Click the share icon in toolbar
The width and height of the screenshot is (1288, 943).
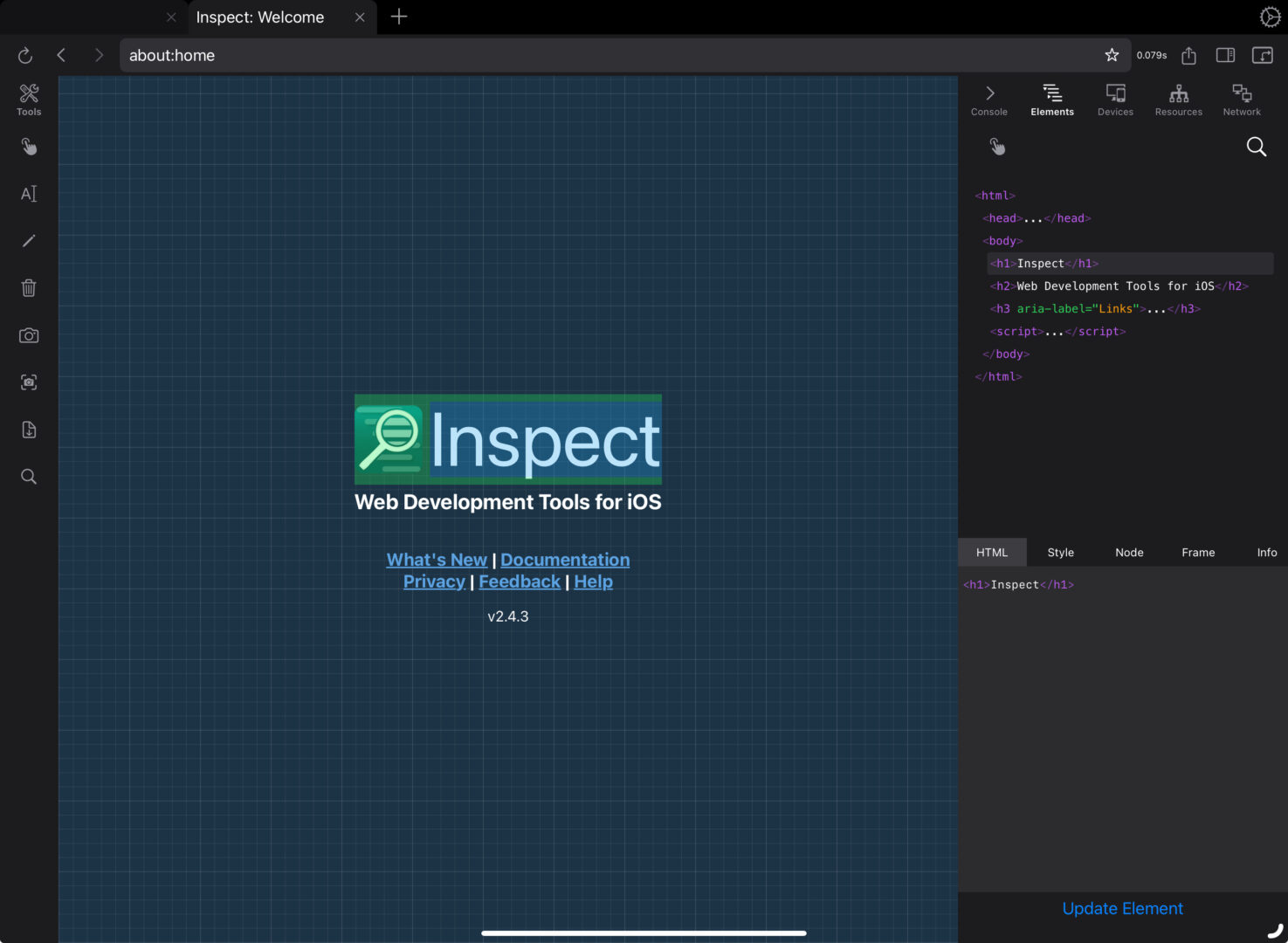click(x=1188, y=55)
